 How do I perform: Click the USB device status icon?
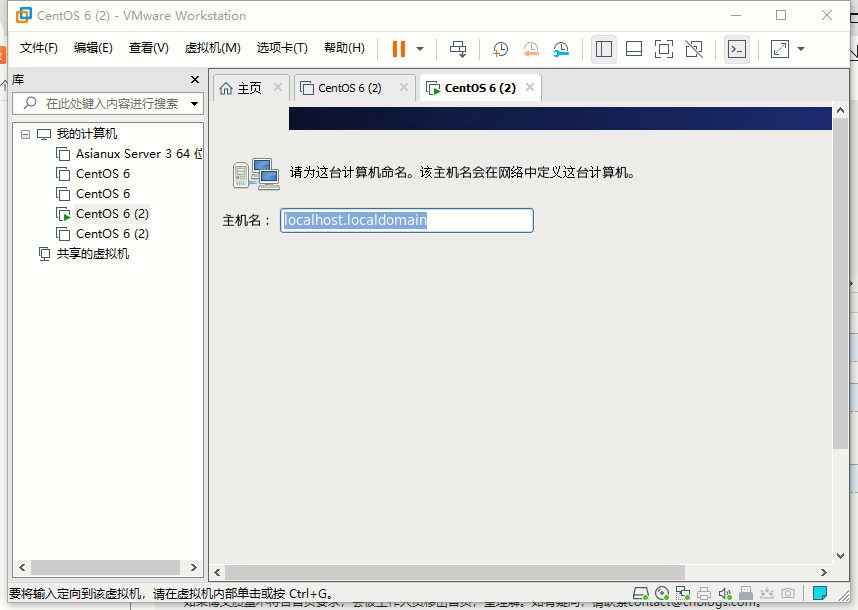745,593
